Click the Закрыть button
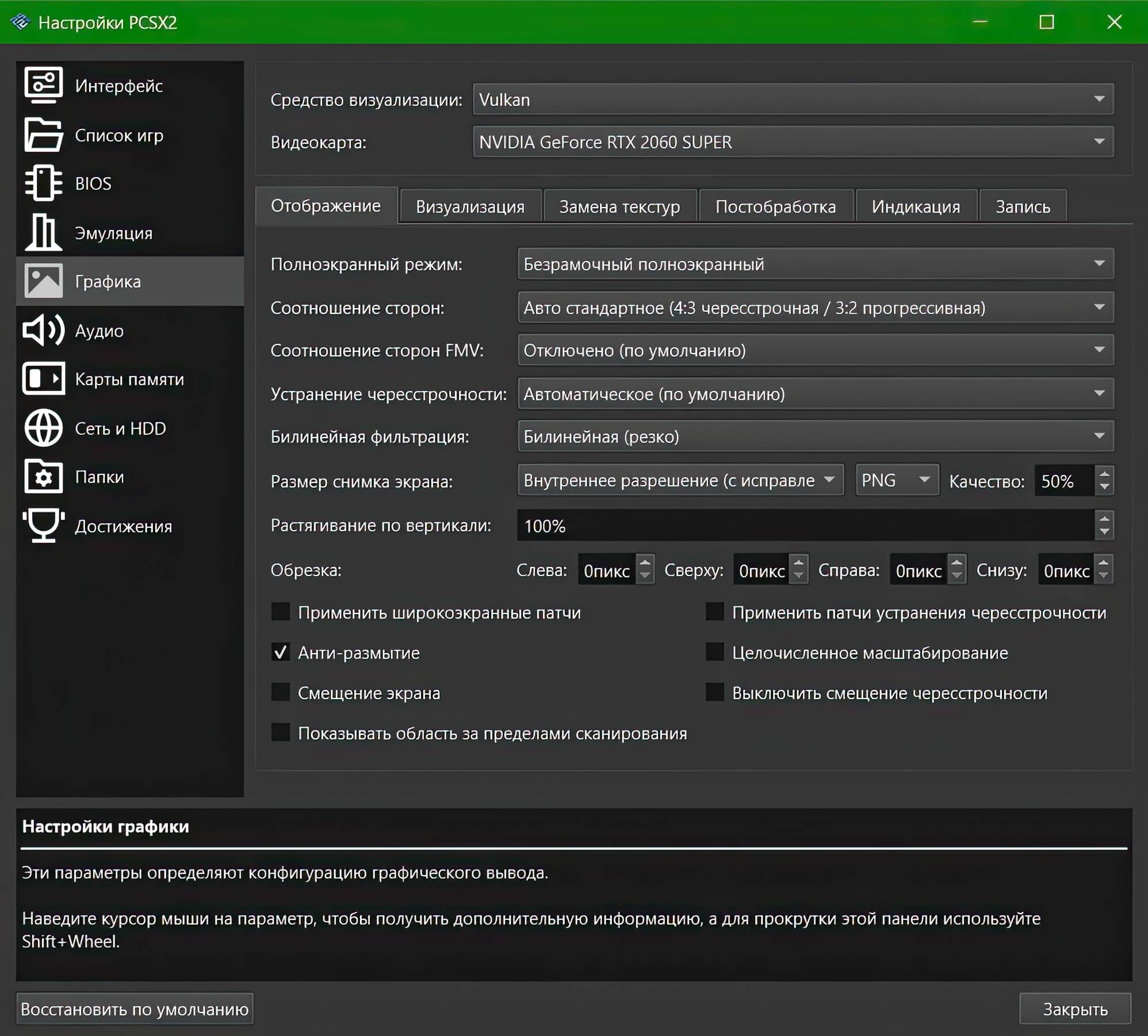 1075,1008
